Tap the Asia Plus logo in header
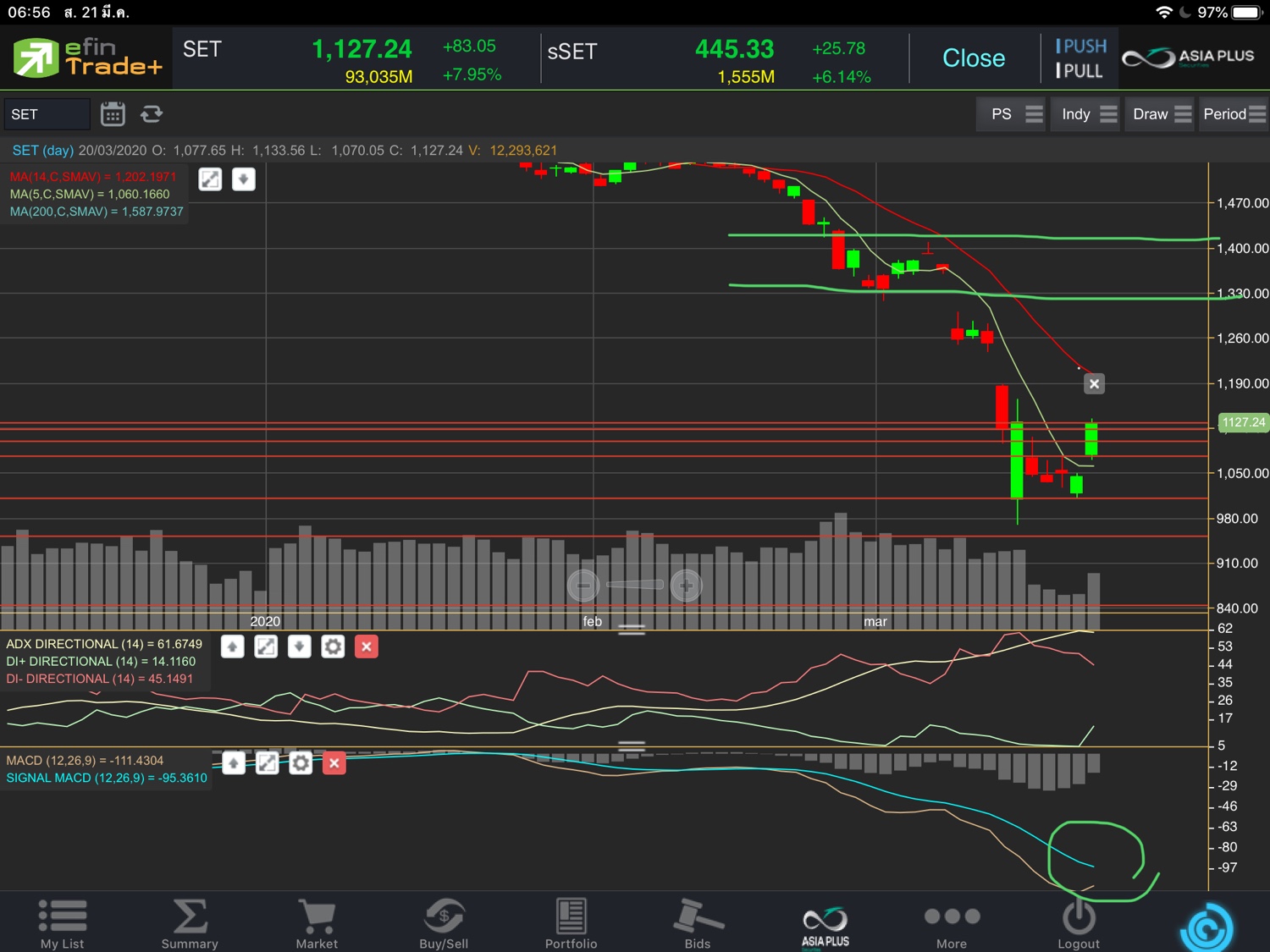 click(x=1188, y=58)
